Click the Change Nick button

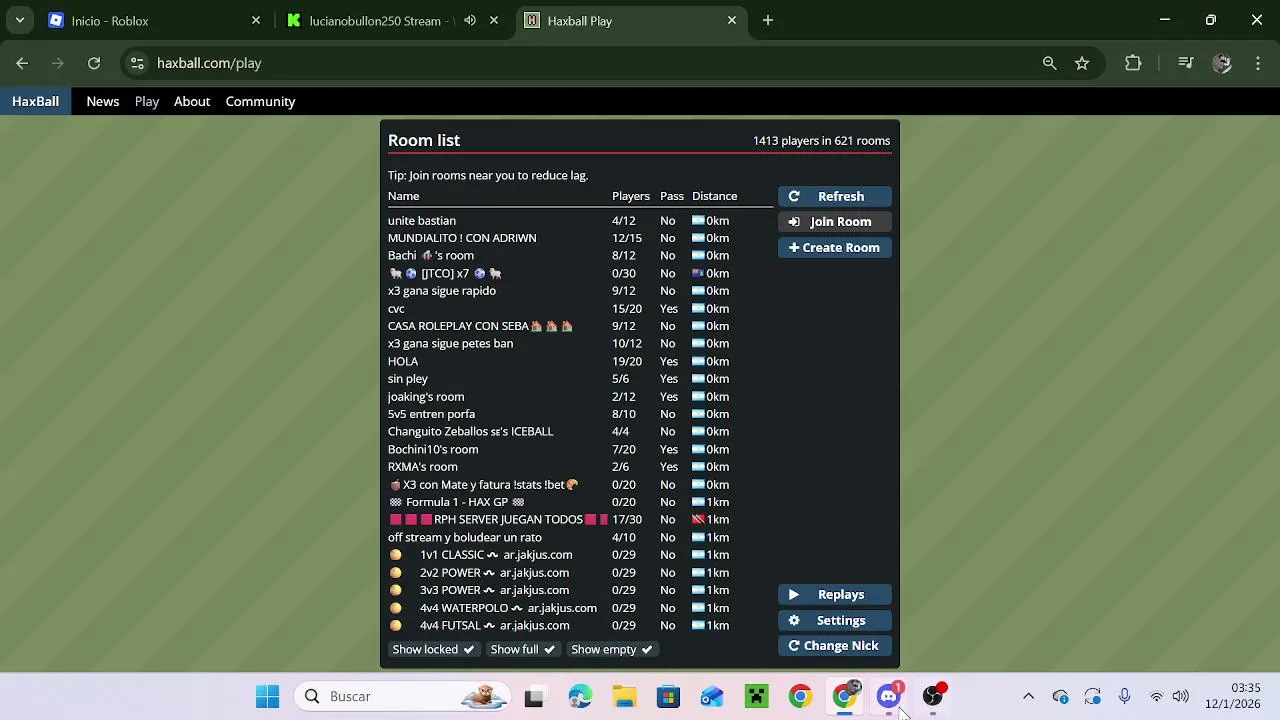(x=834, y=646)
